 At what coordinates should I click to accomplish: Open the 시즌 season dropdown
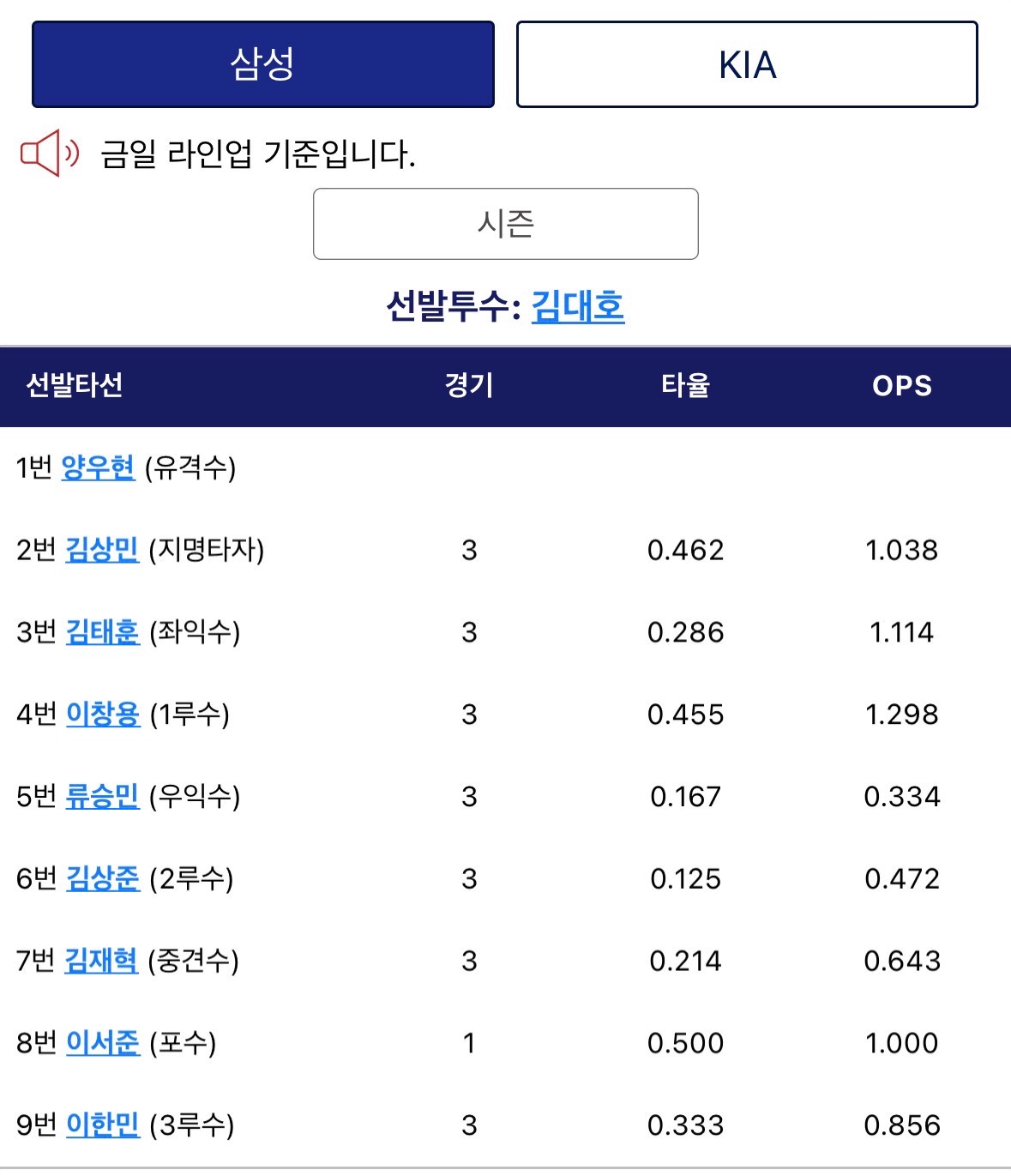[506, 224]
